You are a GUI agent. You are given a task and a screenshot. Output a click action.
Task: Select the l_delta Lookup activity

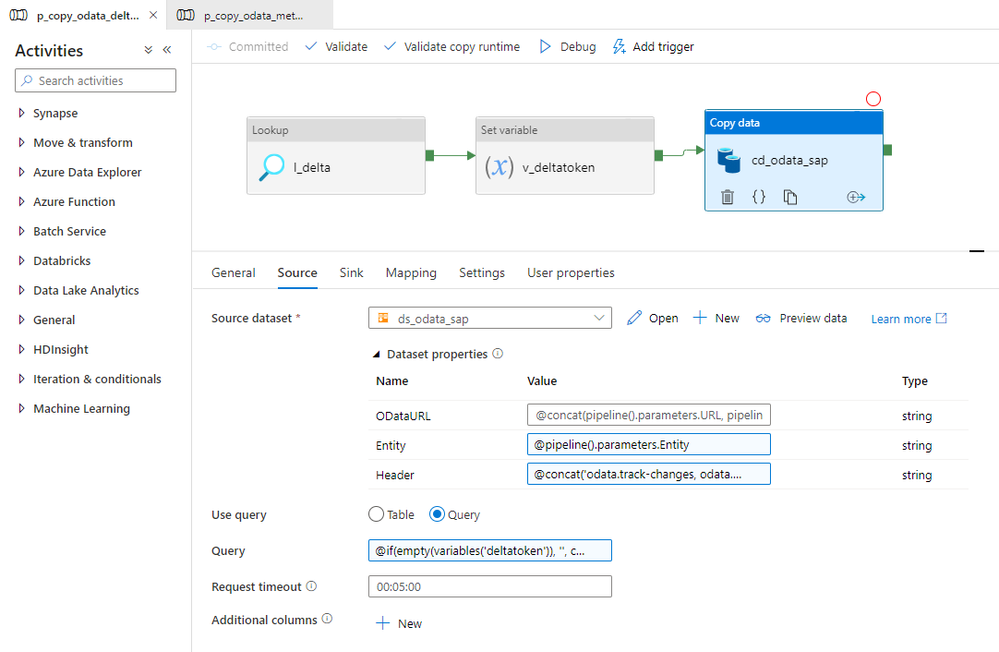click(x=336, y=156)
